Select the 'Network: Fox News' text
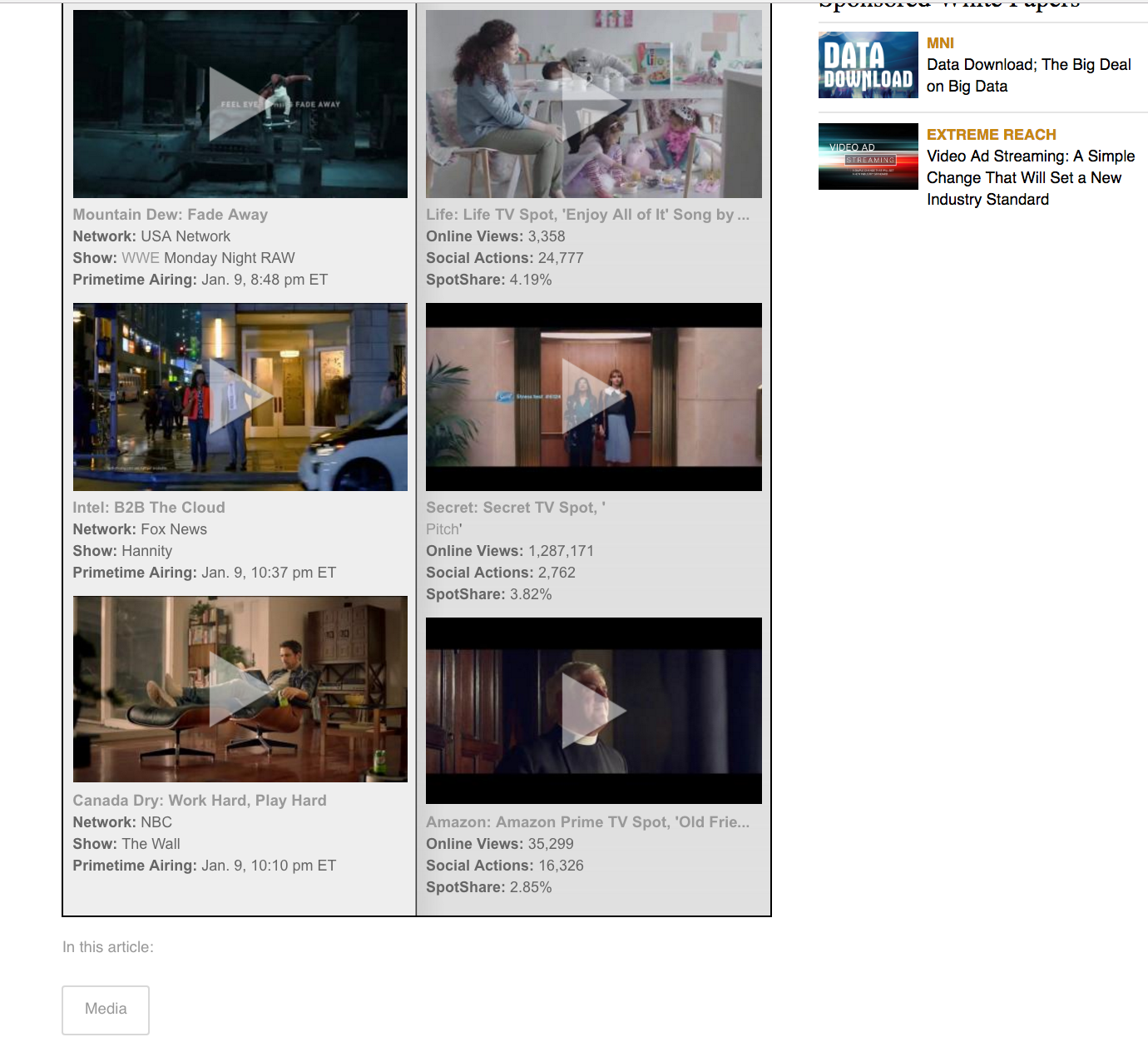Viewport: 1148px width, 1047px height. 140,529
